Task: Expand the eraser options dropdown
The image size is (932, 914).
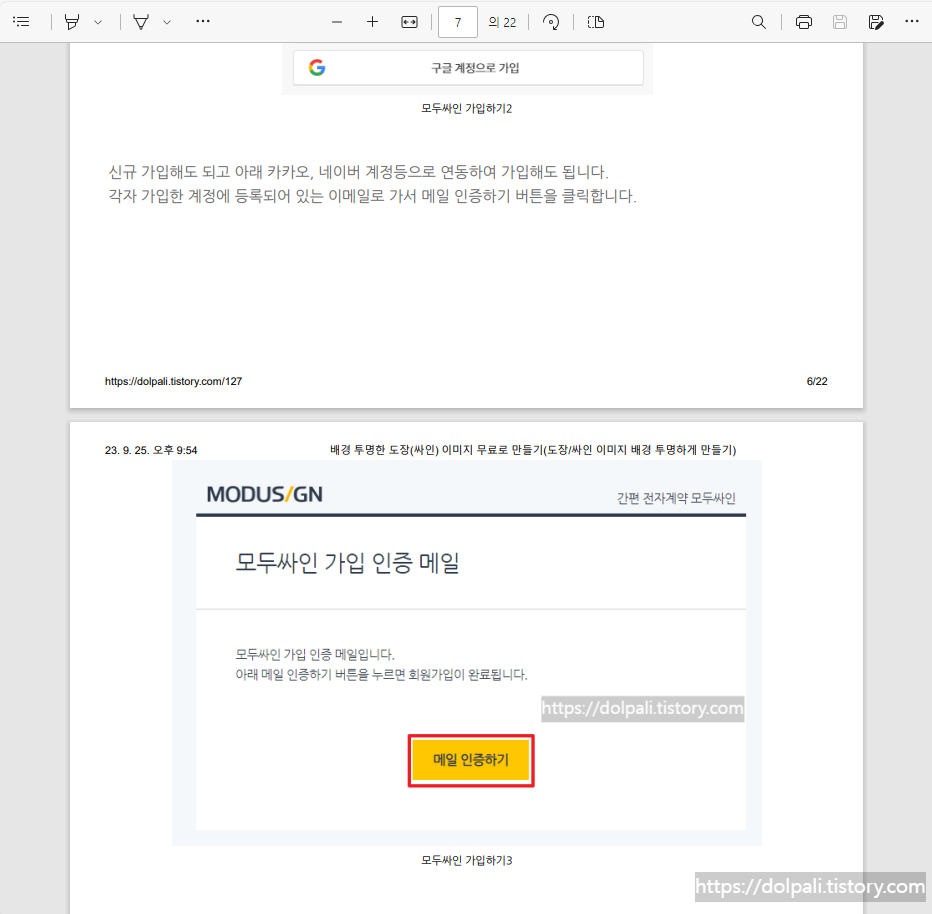Action: (x=167, y=23)
